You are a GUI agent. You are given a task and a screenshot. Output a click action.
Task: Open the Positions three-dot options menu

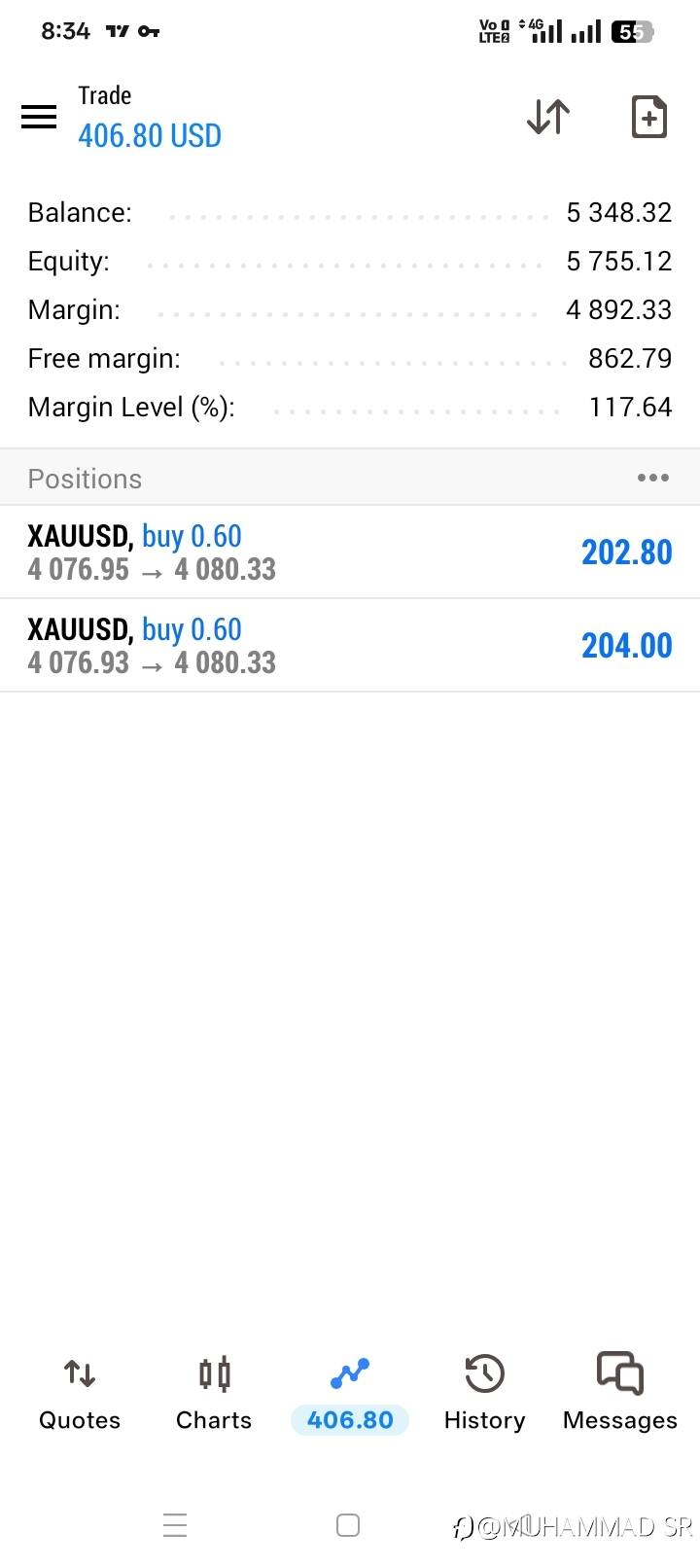coord(652,478)
